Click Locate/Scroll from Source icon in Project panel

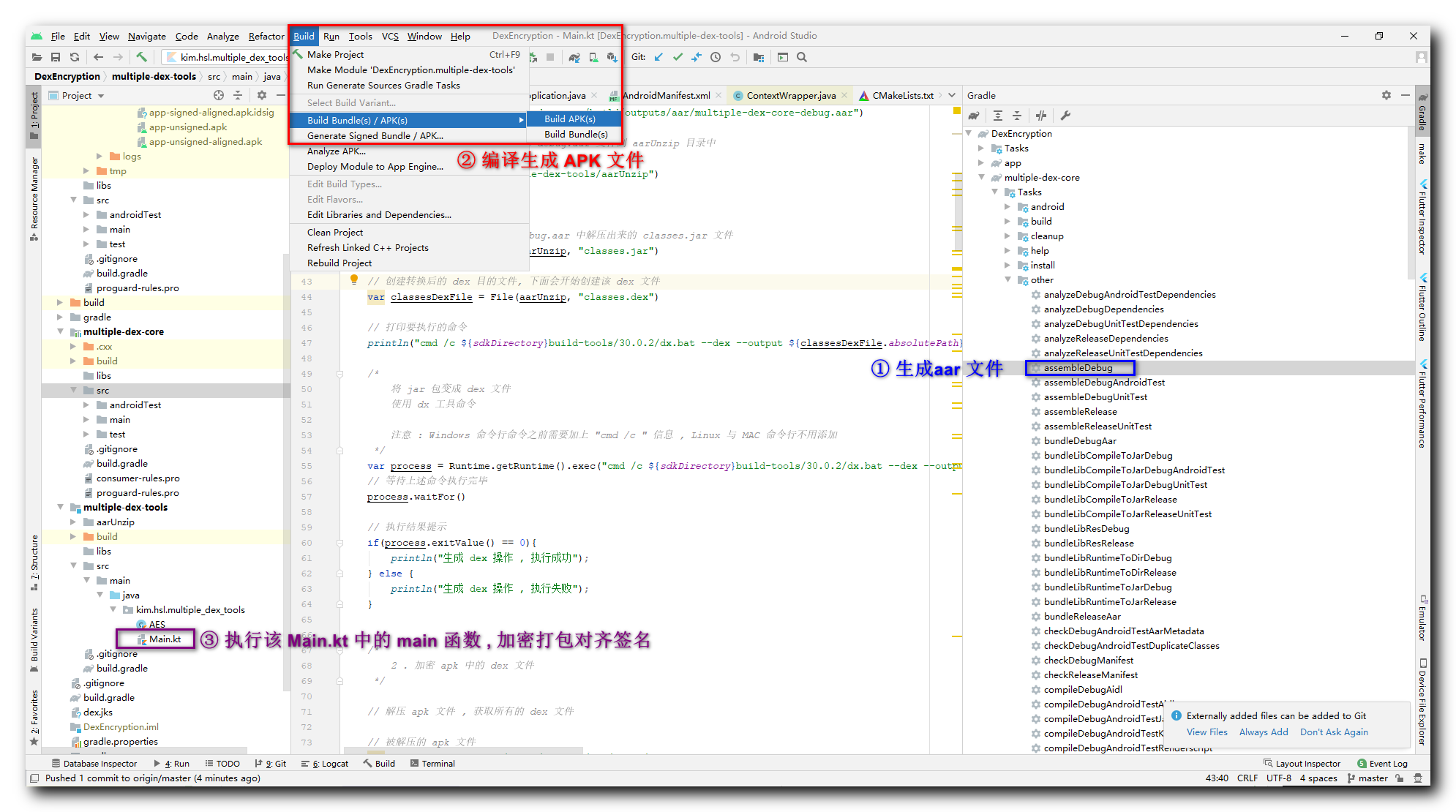[219, 96]
